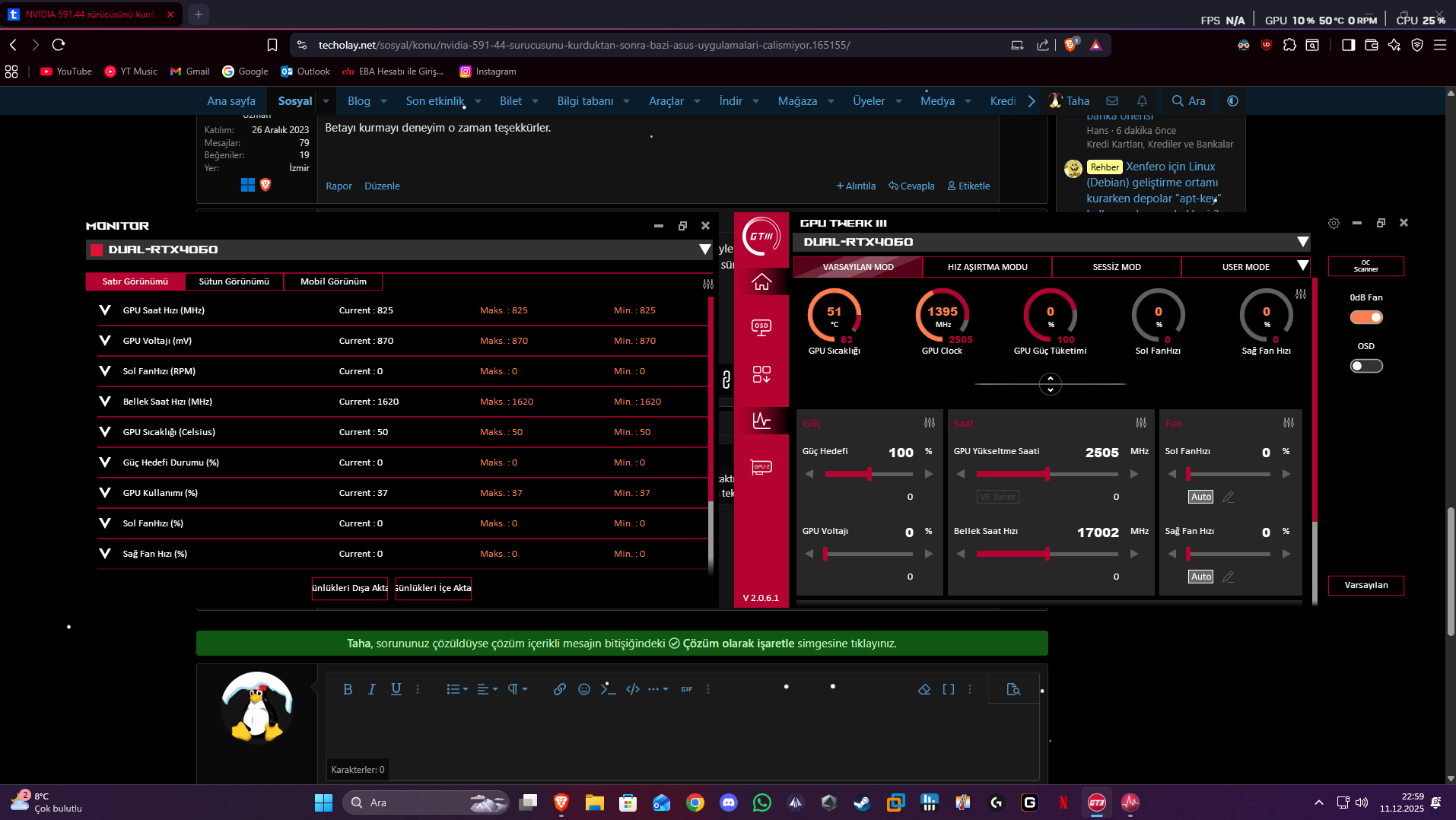Screen dimensions: 1456x820
Task: Collapse gauges with up-down chevron circle
Action: click(1051, 384)
